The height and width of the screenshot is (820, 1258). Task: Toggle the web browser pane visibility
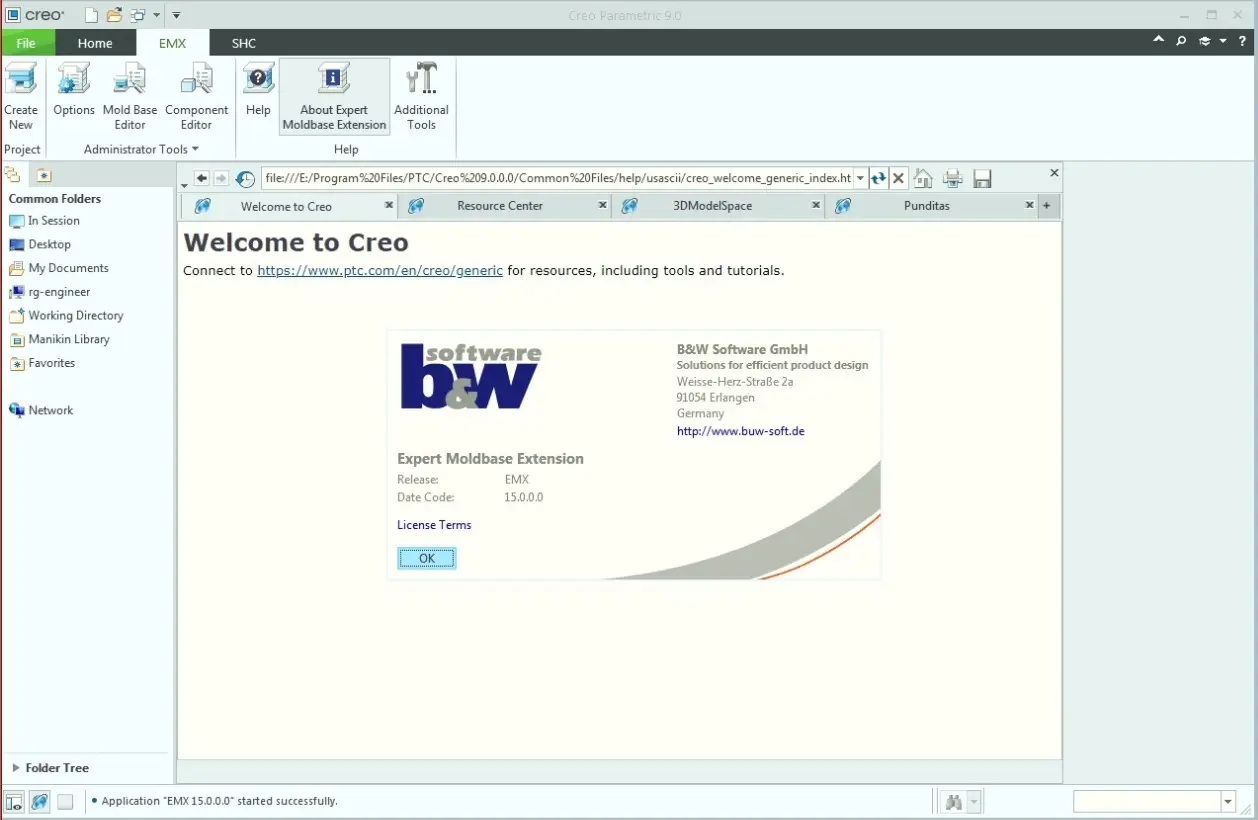click(x=40, y=801)
